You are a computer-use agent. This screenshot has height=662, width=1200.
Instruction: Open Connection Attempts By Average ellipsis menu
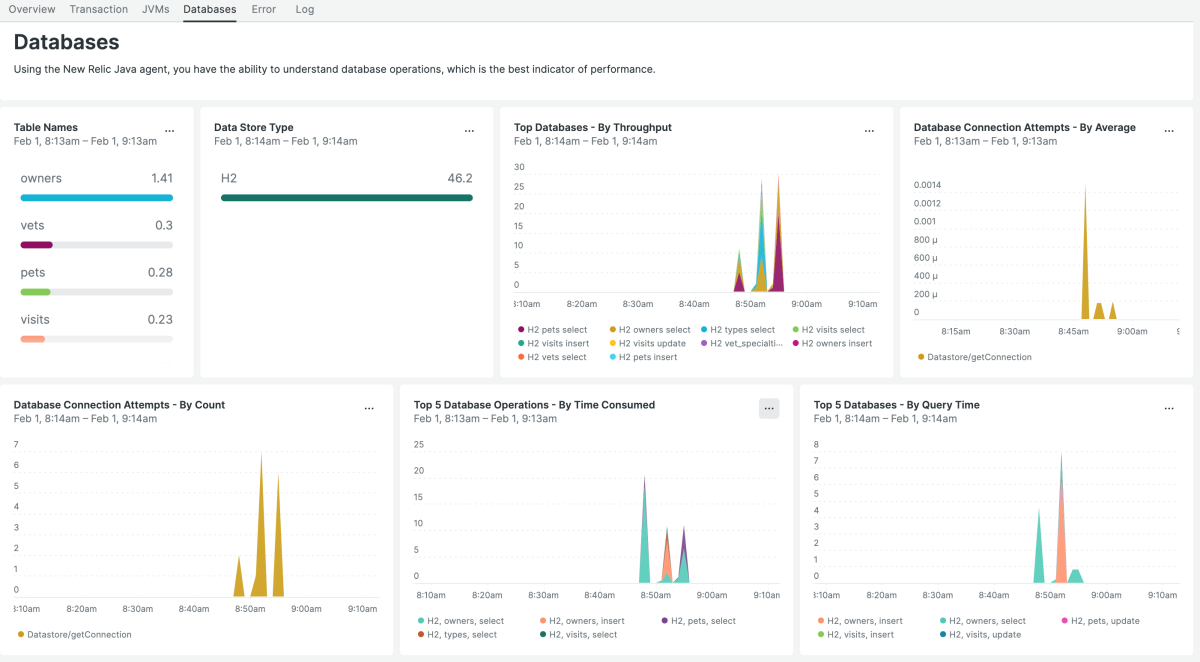(1169, 131)
